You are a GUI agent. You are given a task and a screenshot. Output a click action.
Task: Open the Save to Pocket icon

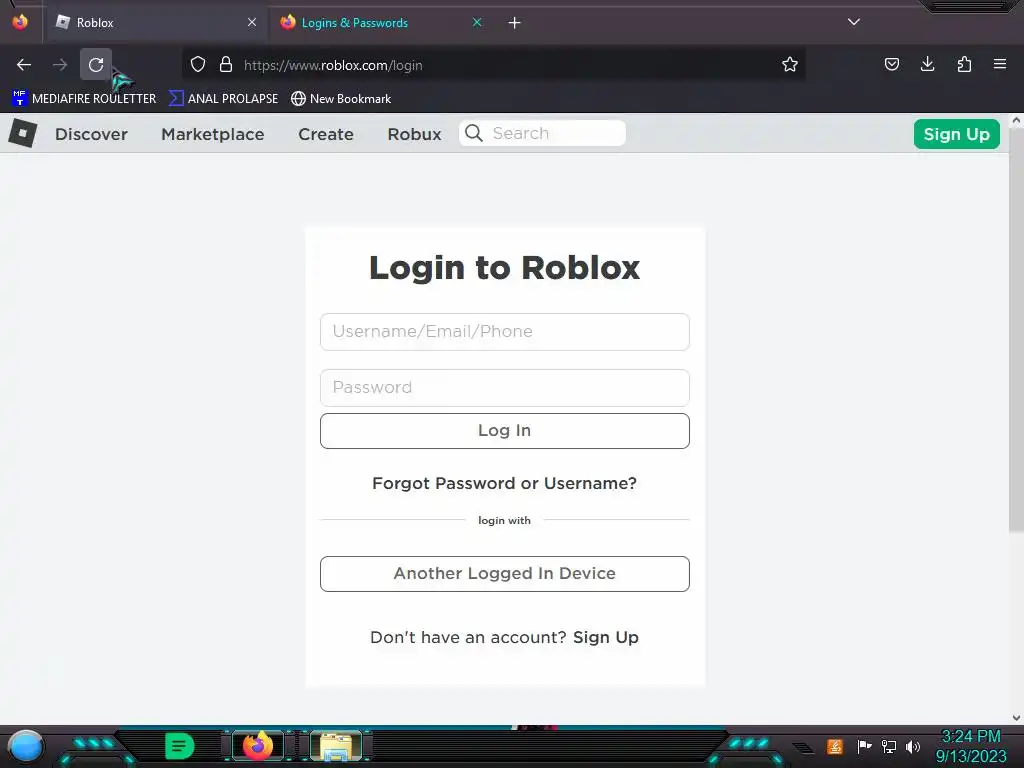coord(891,64)
